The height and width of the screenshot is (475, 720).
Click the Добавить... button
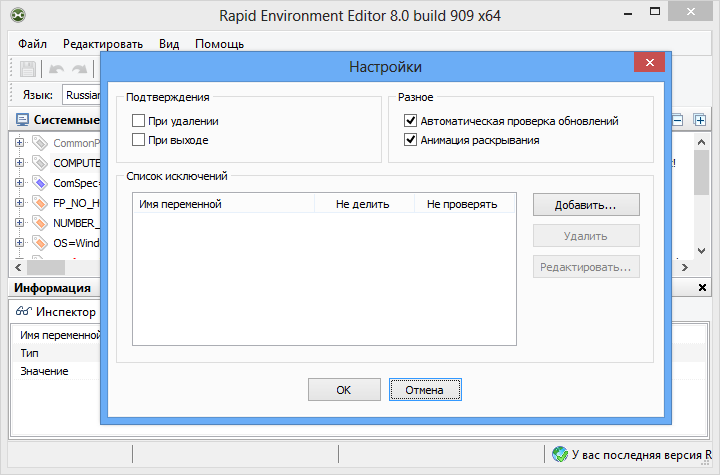tap(586, 205)
